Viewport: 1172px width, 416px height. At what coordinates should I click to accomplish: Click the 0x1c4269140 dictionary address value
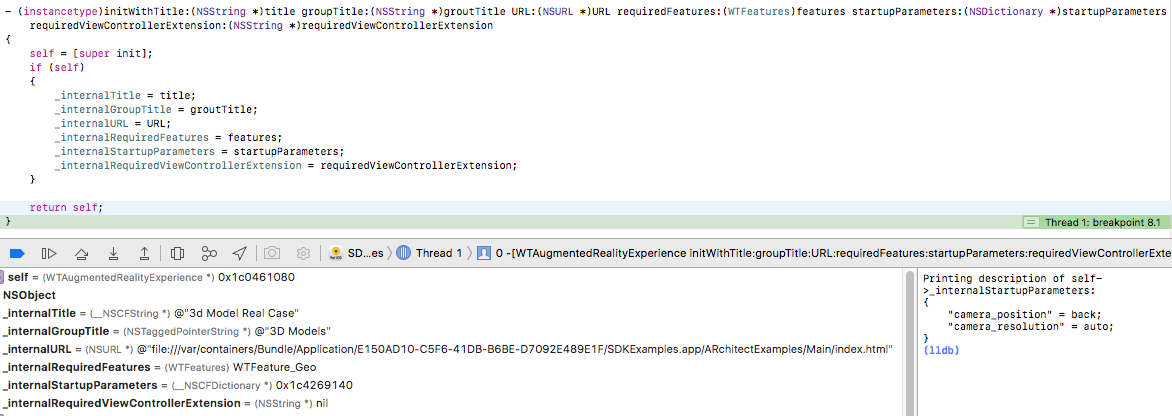(x=314, y=385)
